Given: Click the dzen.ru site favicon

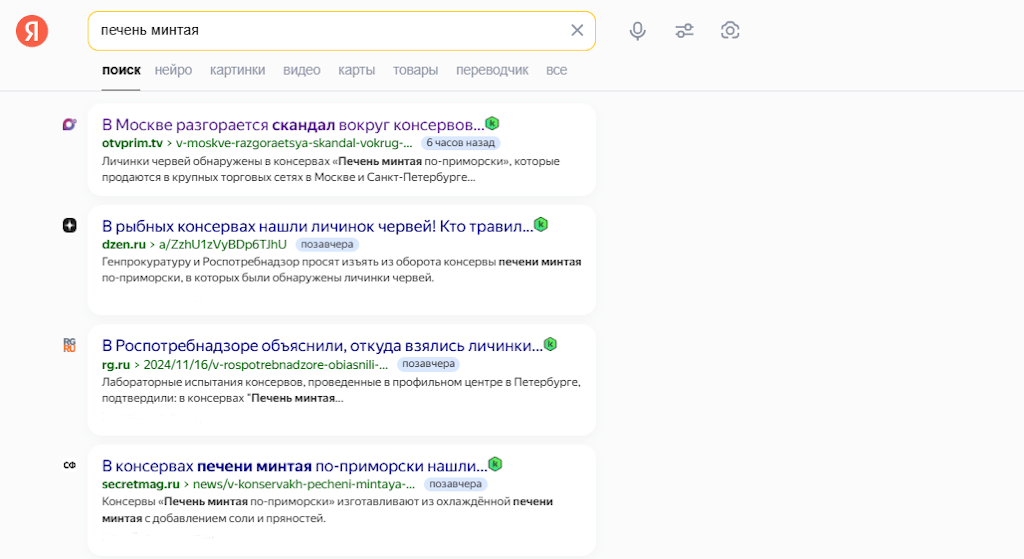Looking at the screenshot, I should [x=69, y=225].
